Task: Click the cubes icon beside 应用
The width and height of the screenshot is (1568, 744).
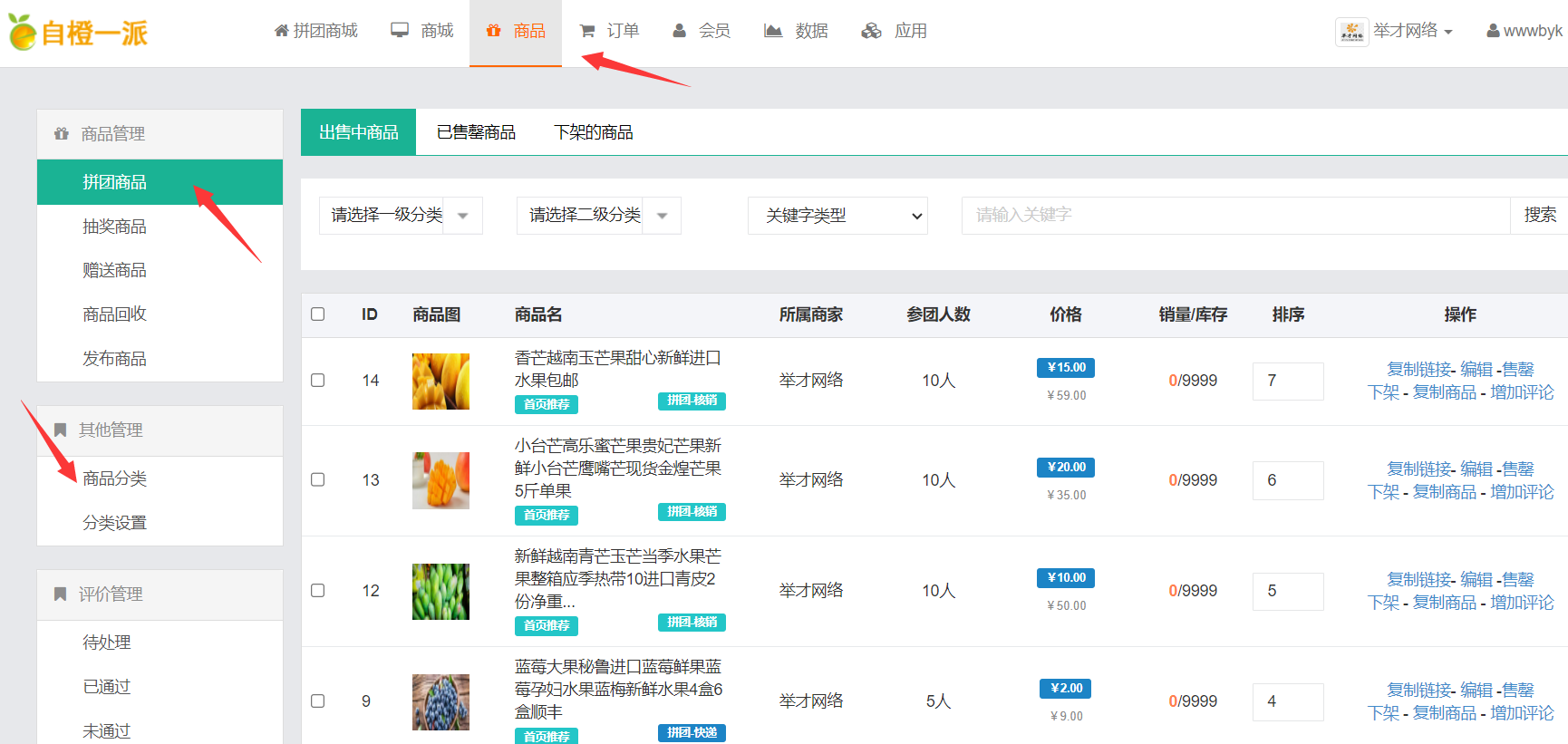Action: click(x=871, y=31)
